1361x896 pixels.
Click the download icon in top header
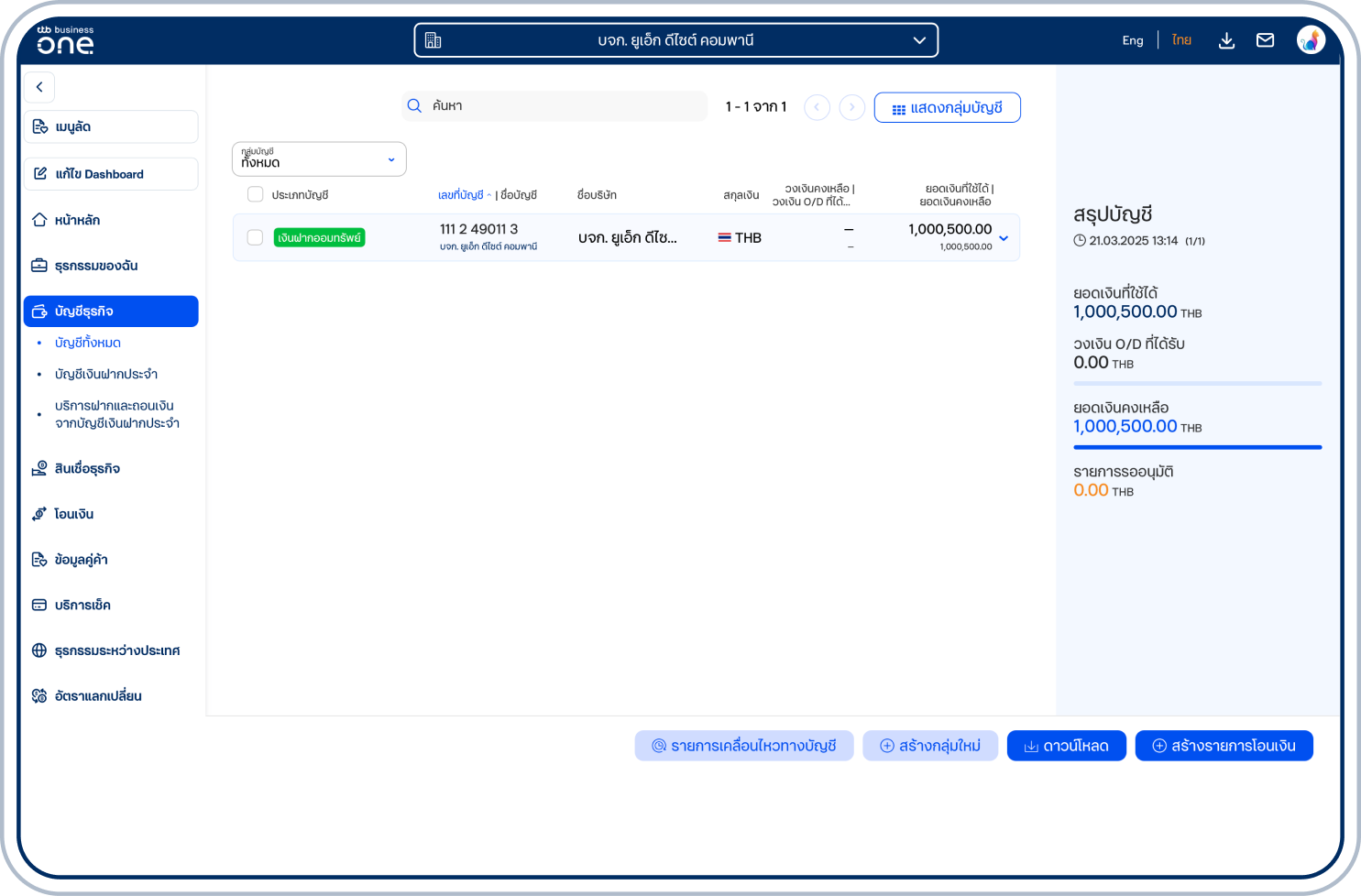coord(1226,40)
